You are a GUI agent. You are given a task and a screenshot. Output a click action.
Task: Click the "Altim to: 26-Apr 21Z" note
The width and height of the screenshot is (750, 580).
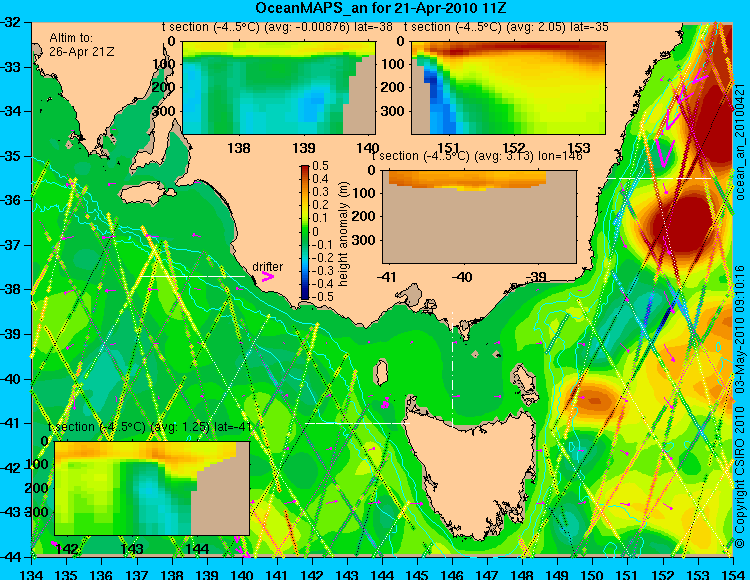(81, 44)
